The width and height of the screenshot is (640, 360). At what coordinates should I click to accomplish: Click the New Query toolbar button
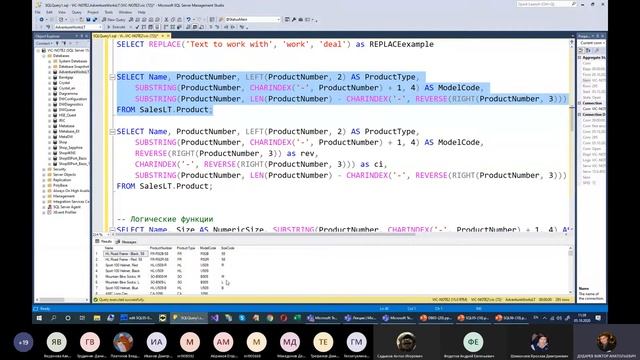pyautogui.click(x=113, y=20)
